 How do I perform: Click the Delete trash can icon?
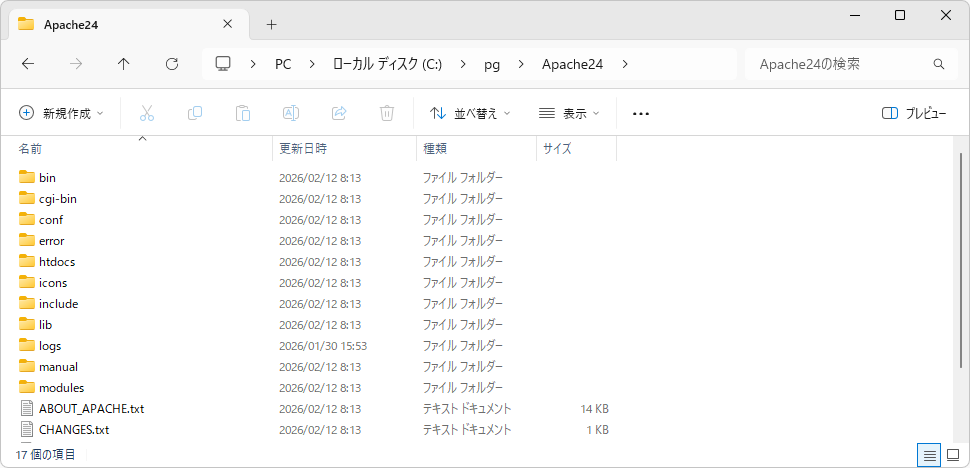(387, 113)
